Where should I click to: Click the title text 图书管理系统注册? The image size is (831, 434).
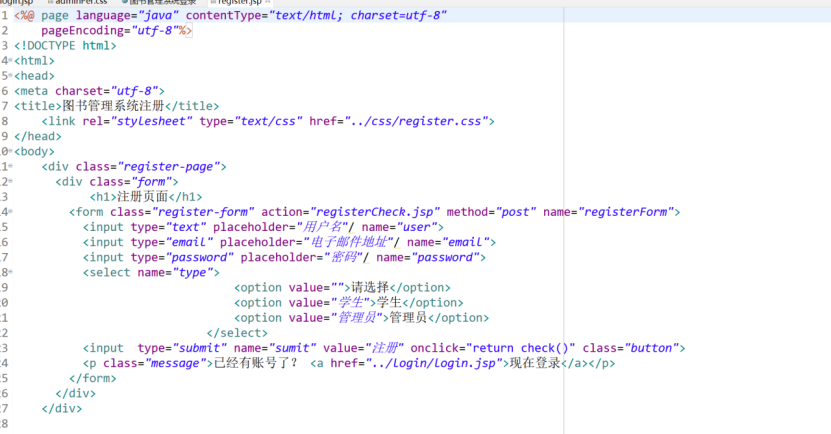click(113, 106)
